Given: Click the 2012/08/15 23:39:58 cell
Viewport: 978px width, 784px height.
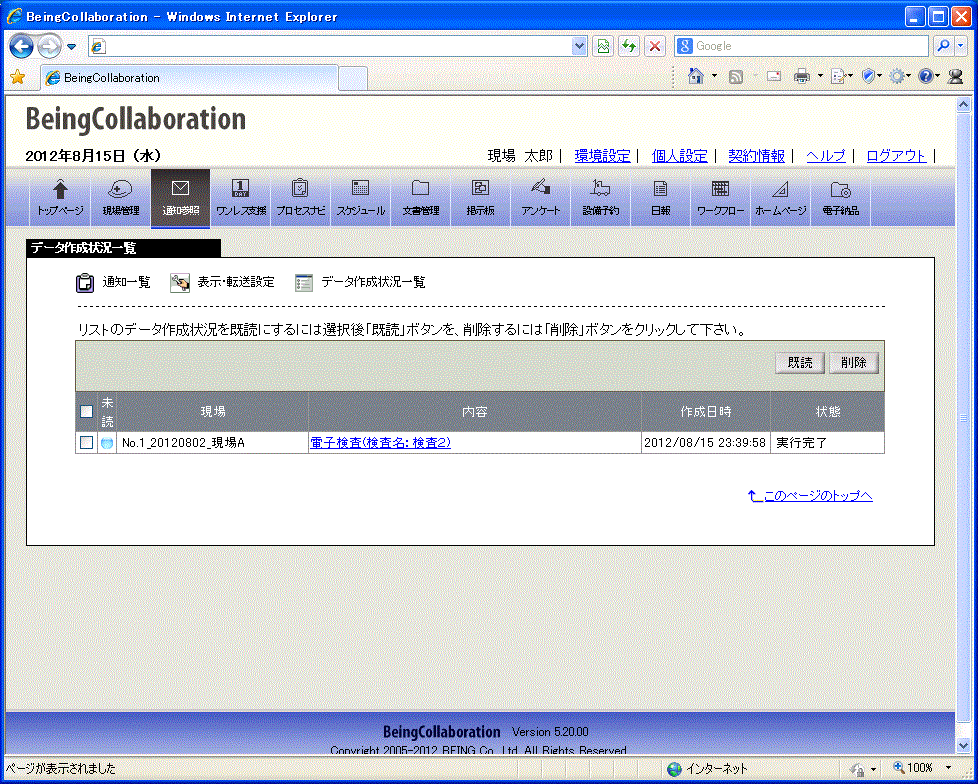Looking at the screenshot, I should pos(705,443).
